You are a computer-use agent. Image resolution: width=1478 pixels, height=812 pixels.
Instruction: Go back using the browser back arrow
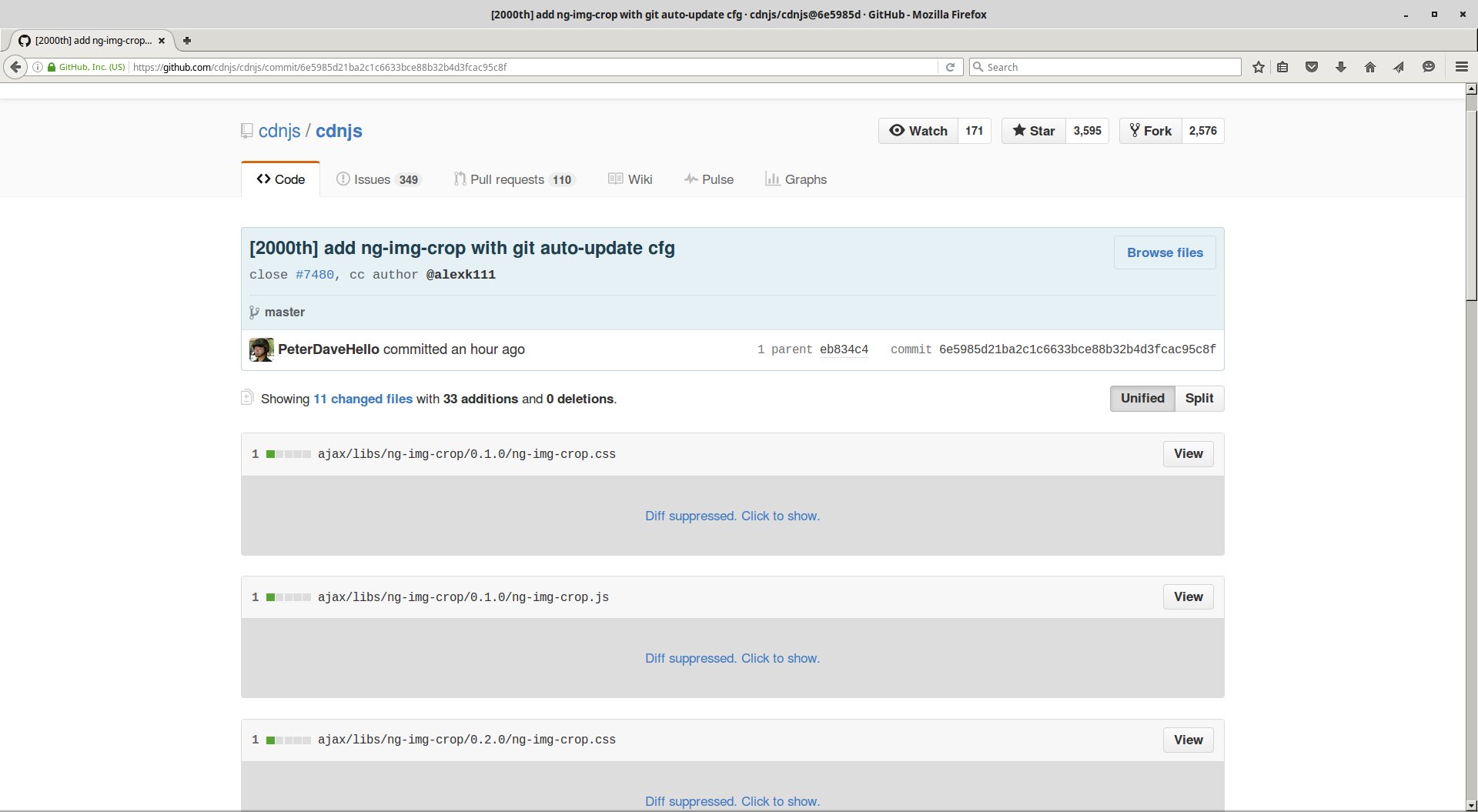[15, 67]
